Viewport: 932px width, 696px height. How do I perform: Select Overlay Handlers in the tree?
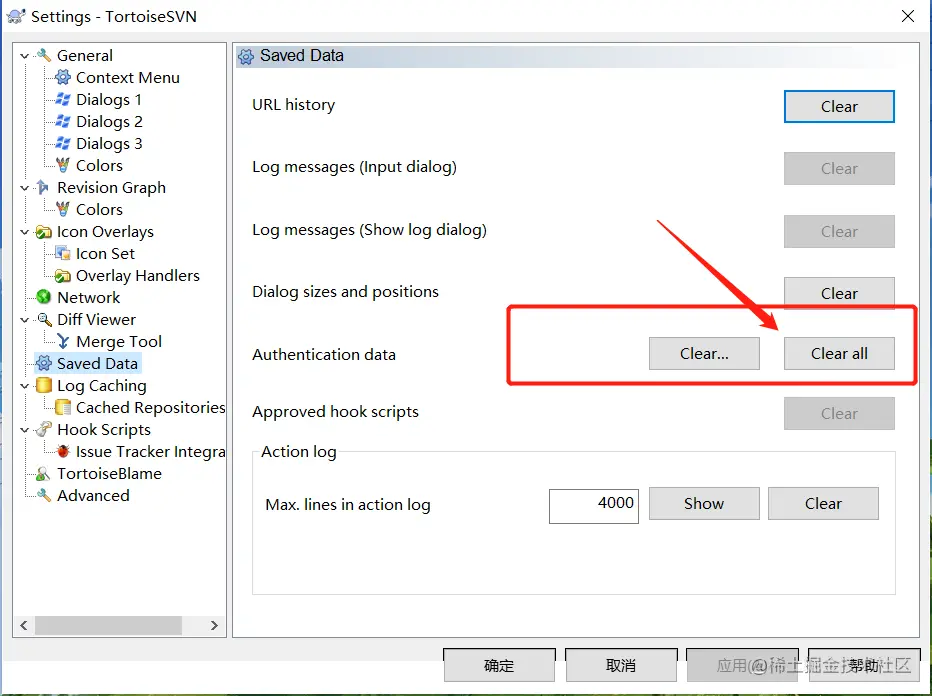(138, 275)
